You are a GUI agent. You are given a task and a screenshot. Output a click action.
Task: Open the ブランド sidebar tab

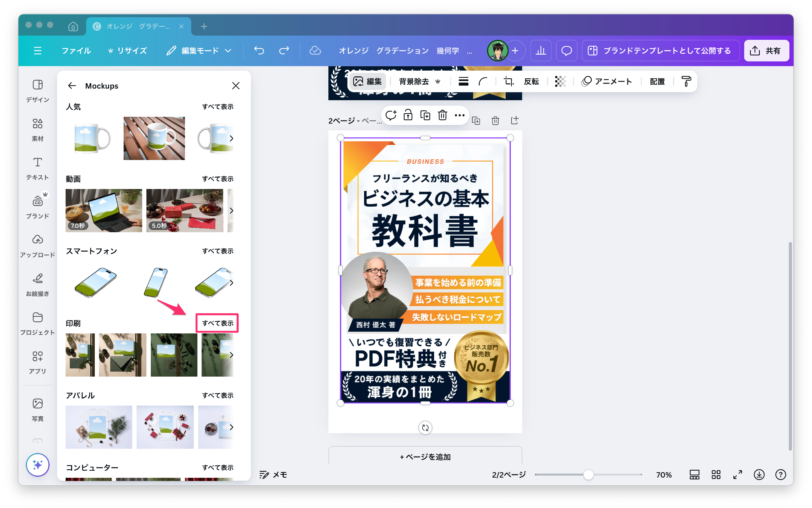[x=38, y=207]
